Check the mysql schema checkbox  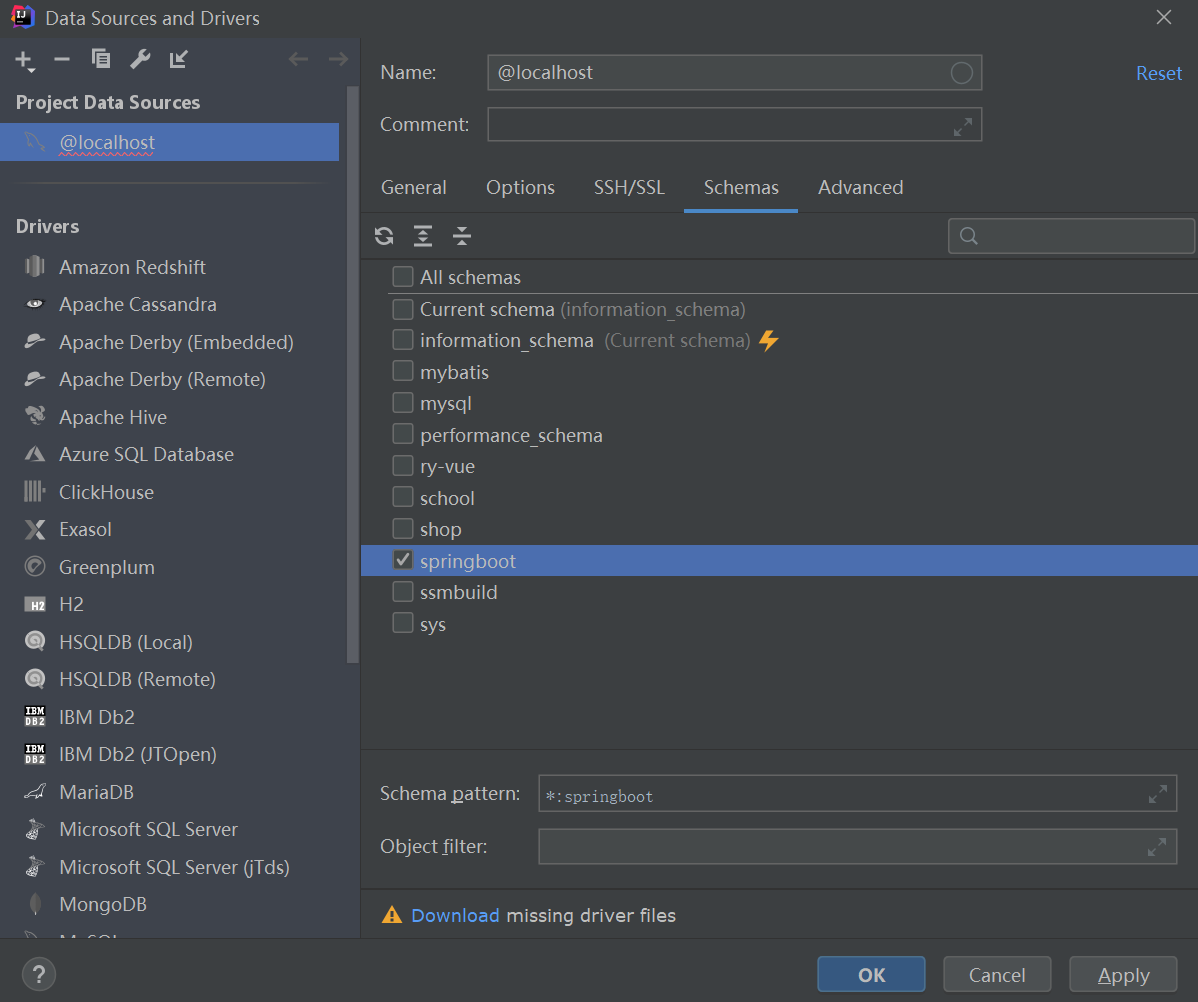403,402
